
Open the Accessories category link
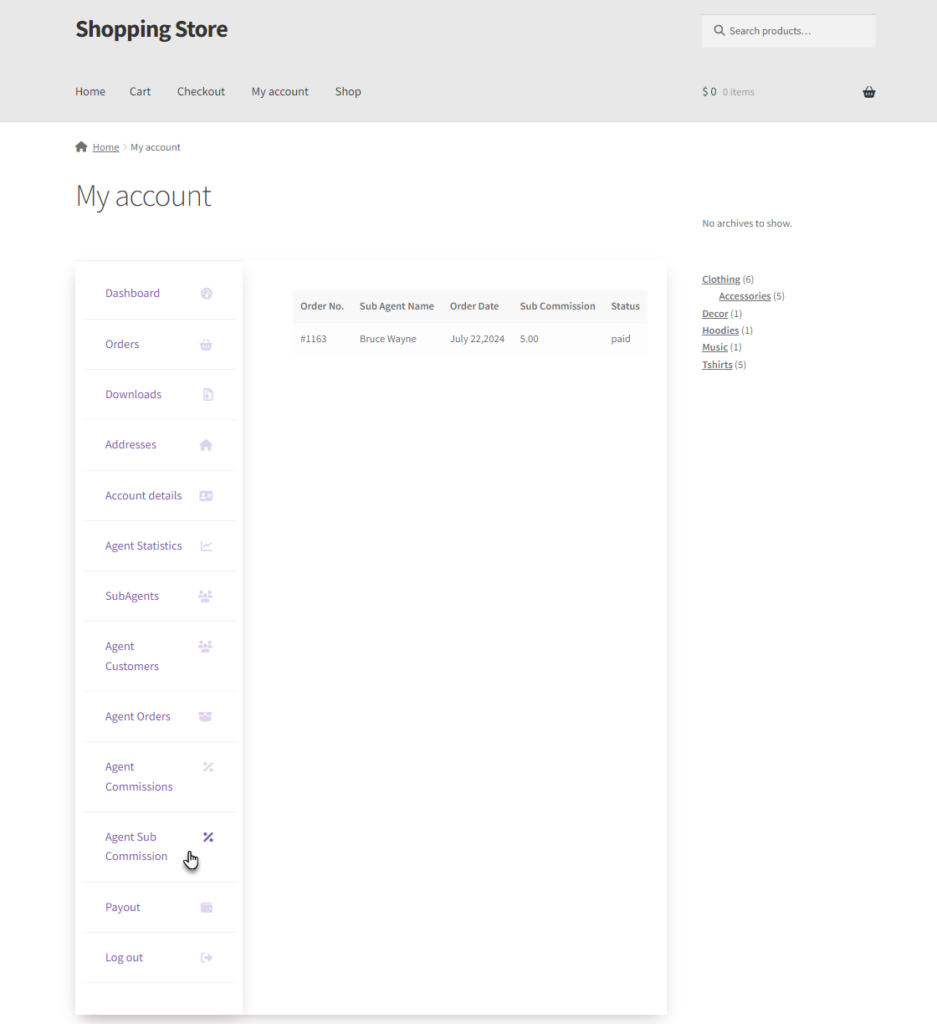tap(744, 296)
